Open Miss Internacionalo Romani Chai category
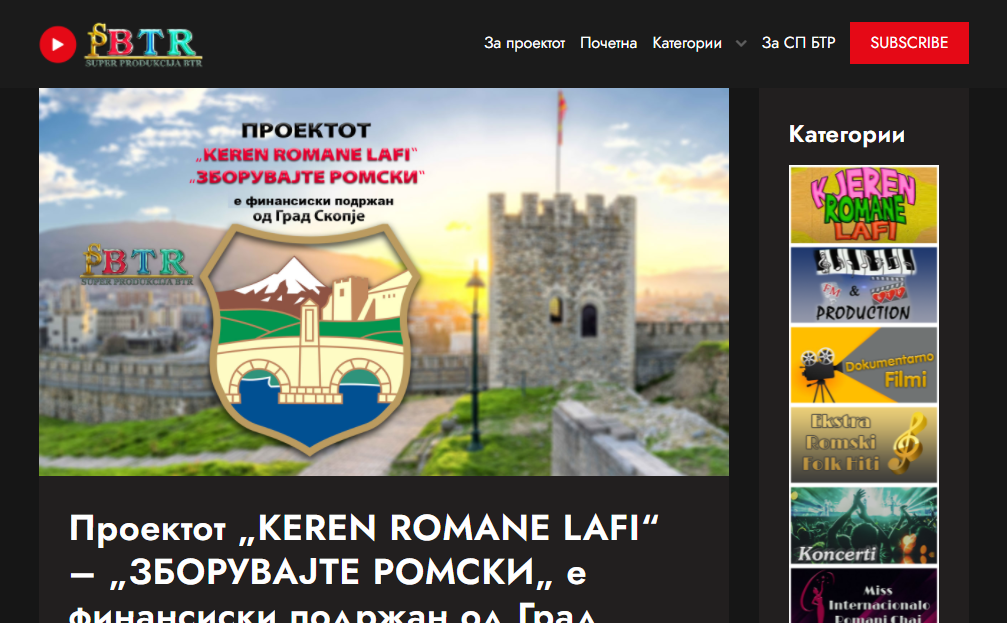 click(863, 597)
